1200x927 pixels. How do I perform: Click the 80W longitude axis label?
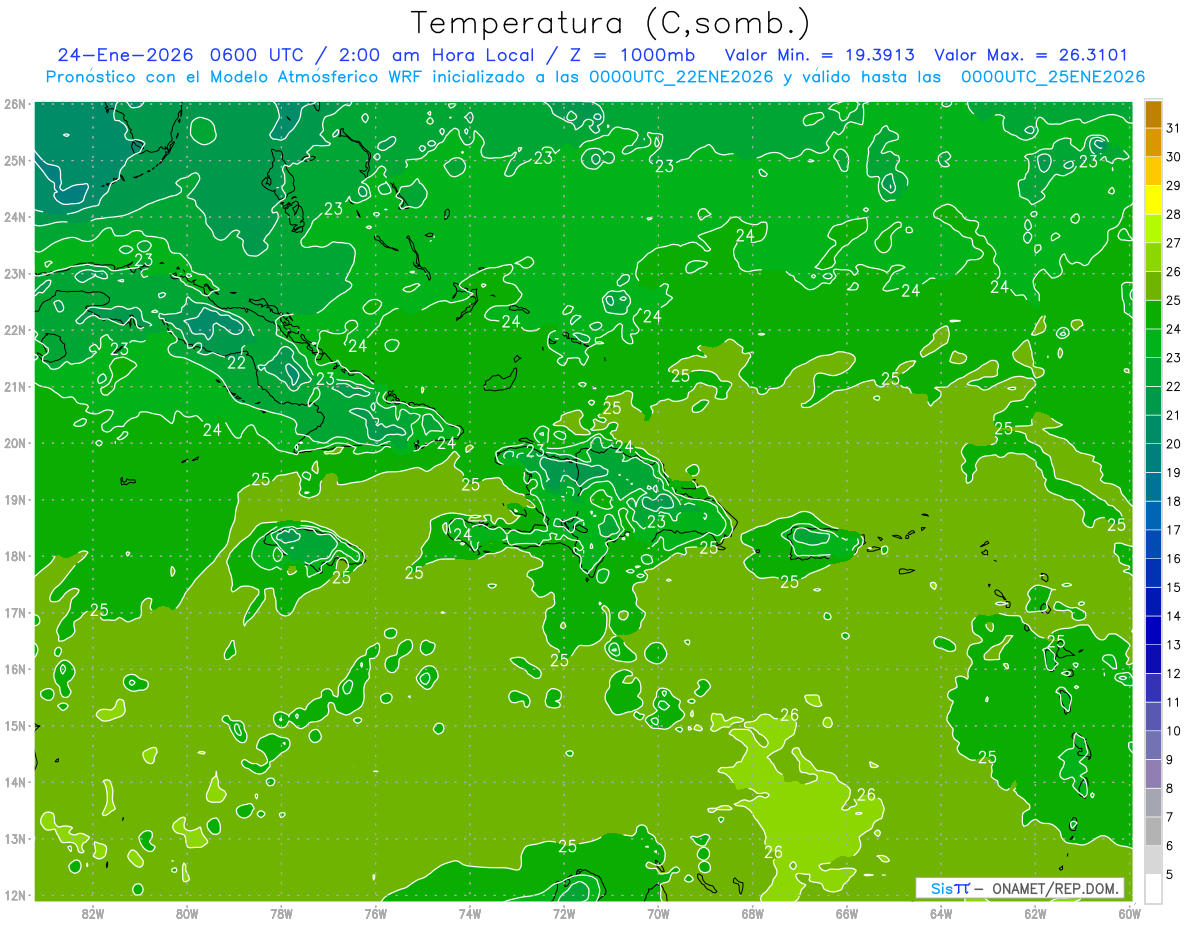pyautogui.click(x=186, y=912)
